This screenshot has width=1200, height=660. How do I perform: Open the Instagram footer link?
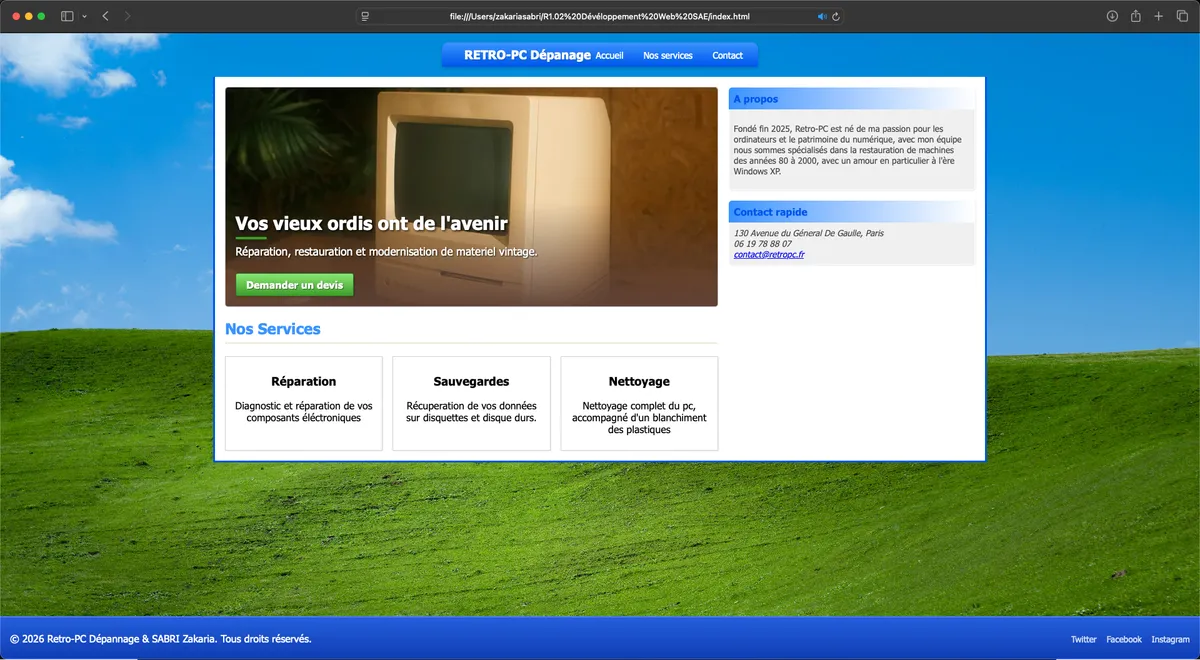1171,639
